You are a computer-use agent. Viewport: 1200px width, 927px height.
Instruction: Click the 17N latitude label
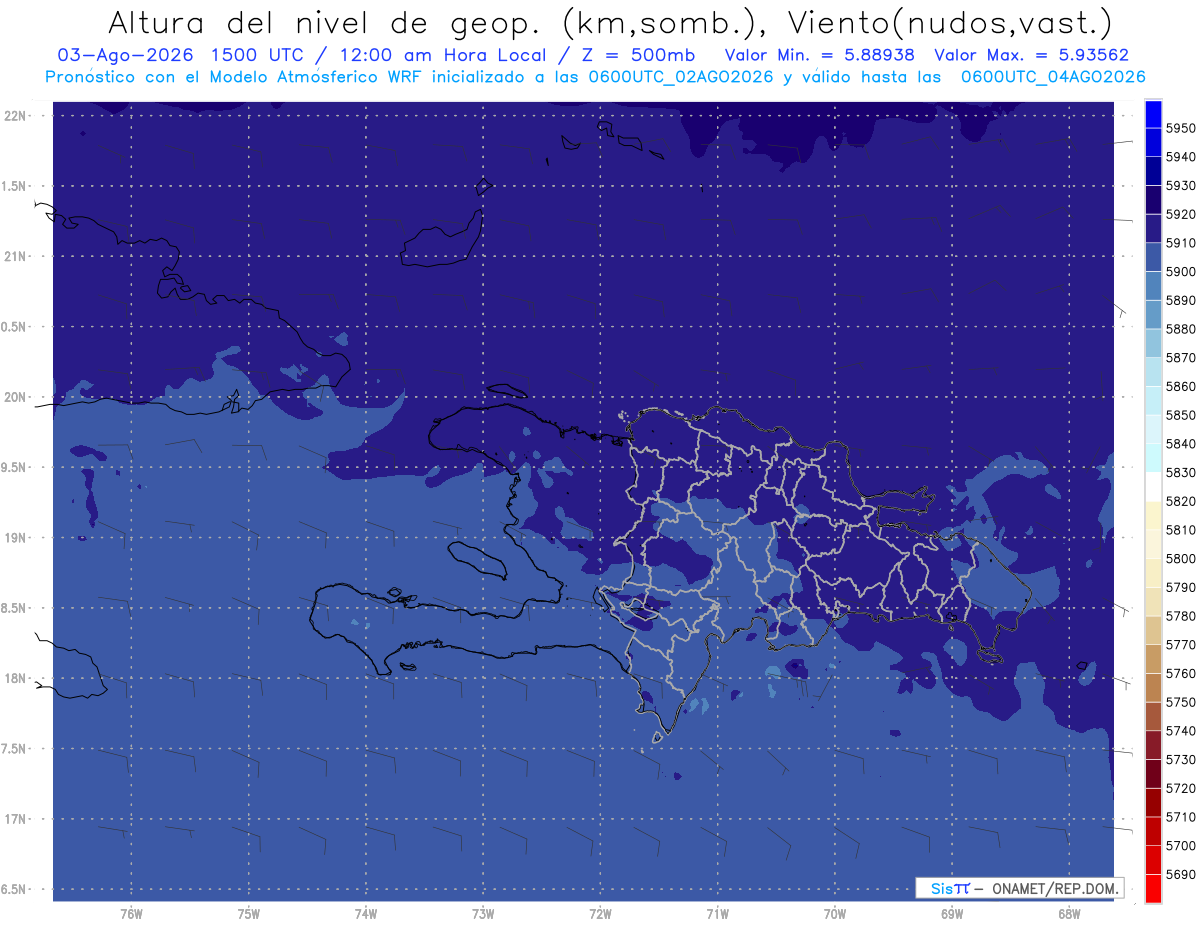16,819
